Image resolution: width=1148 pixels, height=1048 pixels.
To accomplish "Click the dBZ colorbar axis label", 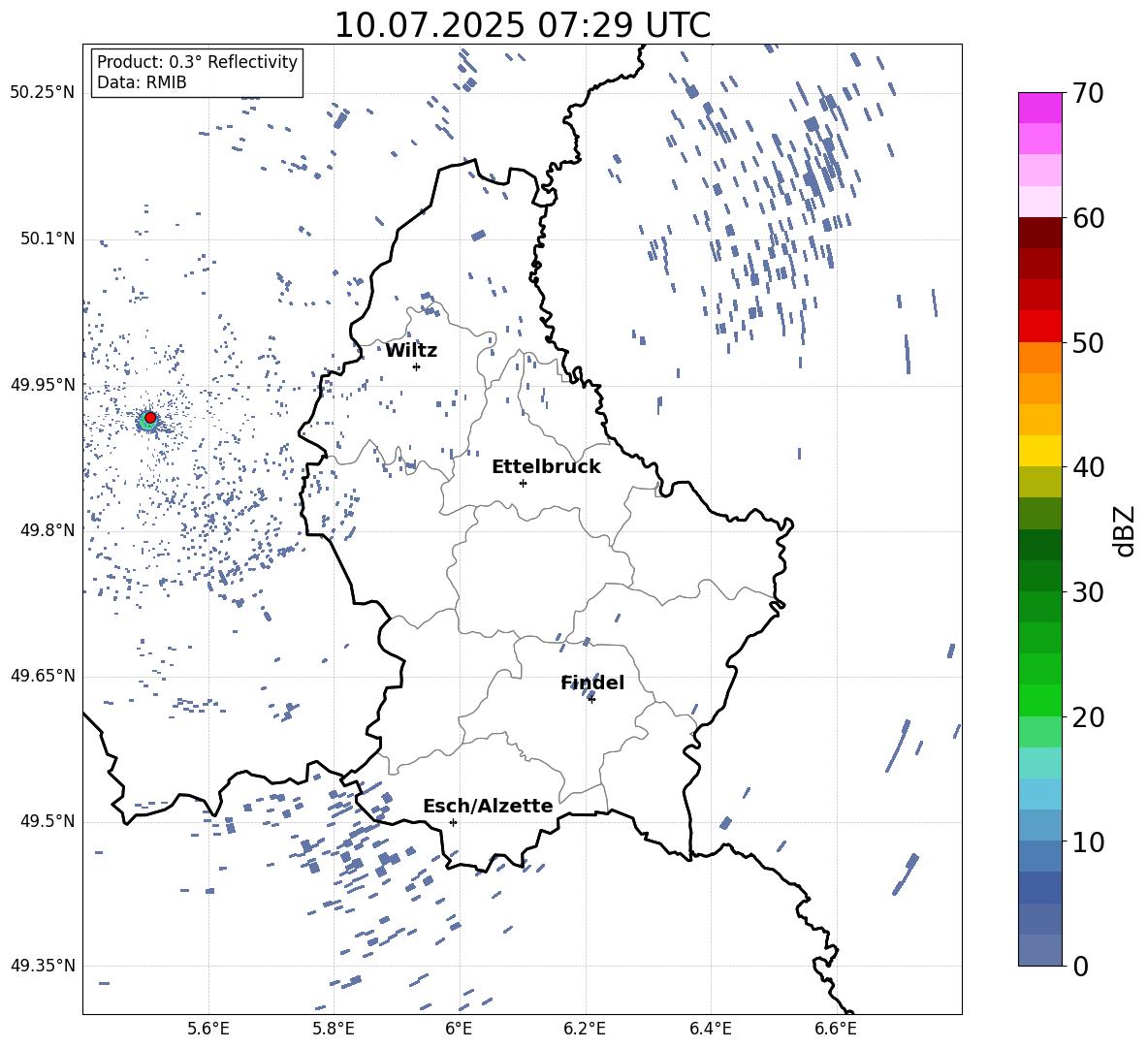I will click(1126, 530).
